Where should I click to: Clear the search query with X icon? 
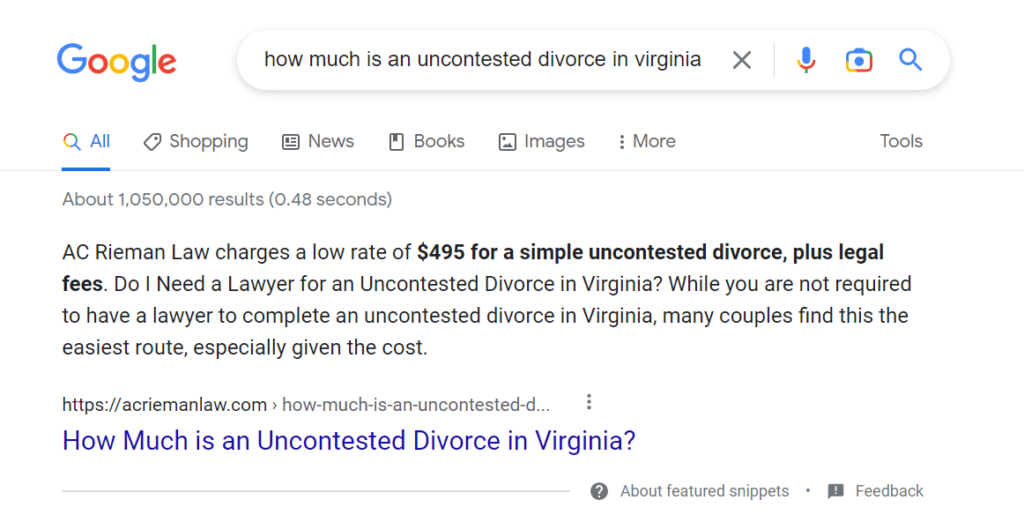tap(741, 60)
